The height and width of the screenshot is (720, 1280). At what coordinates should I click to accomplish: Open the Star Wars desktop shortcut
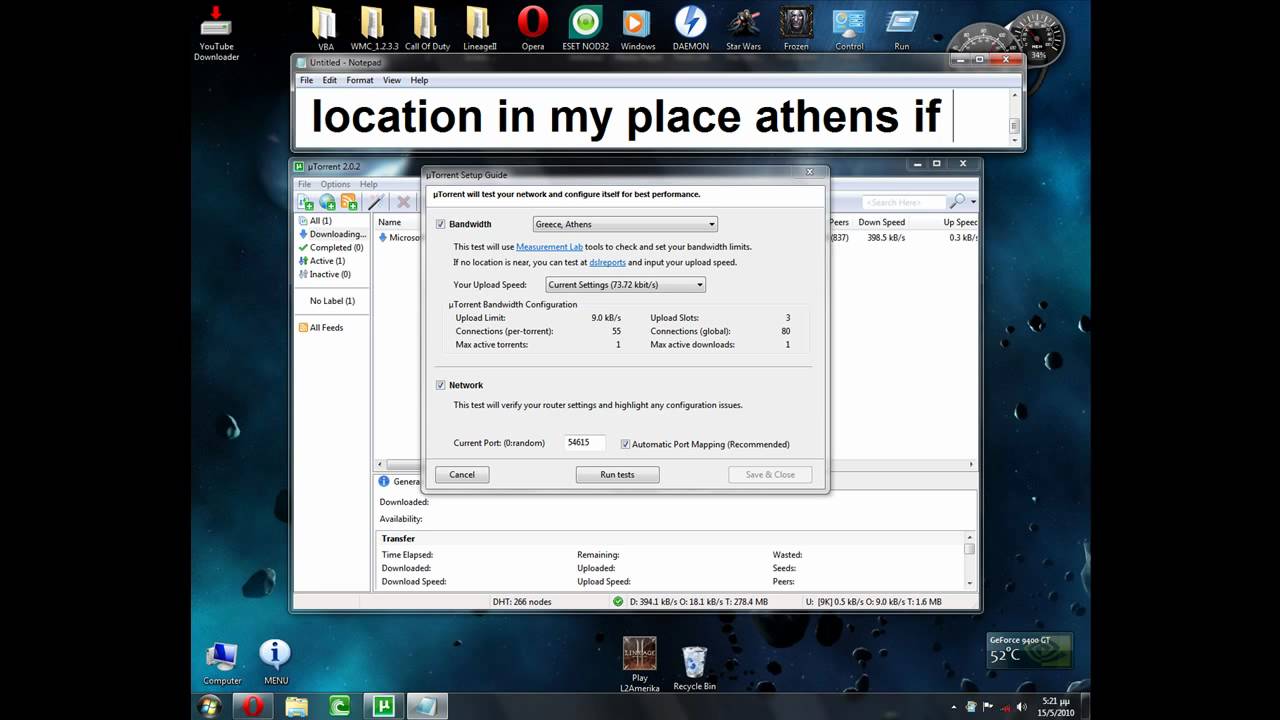pyautogui.click(x=743, y=29)
